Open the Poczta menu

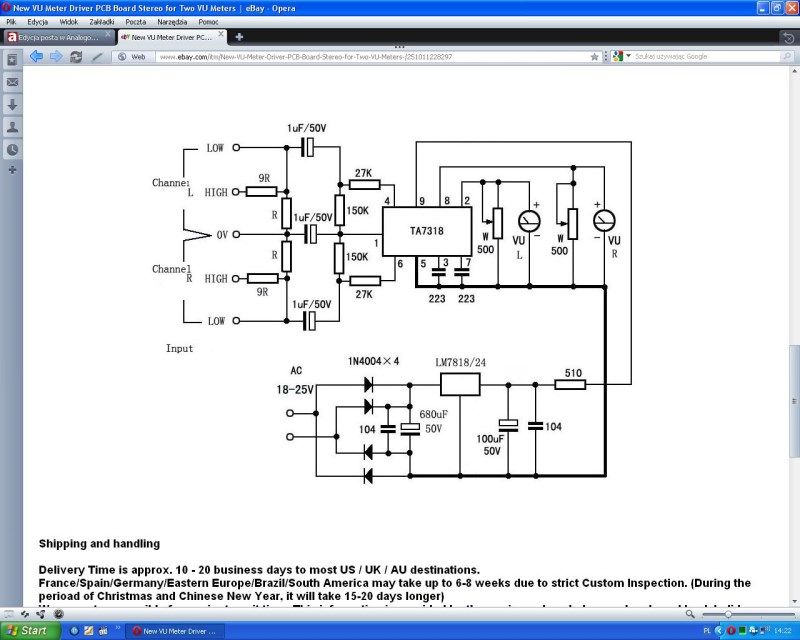(136, 22)
